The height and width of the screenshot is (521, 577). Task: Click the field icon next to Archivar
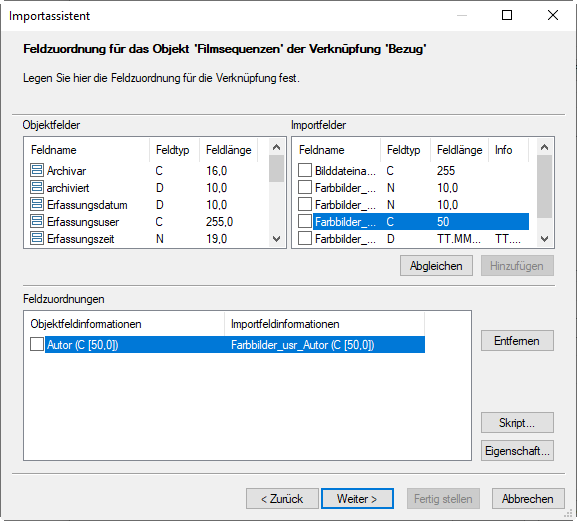[x=37, y=170]
